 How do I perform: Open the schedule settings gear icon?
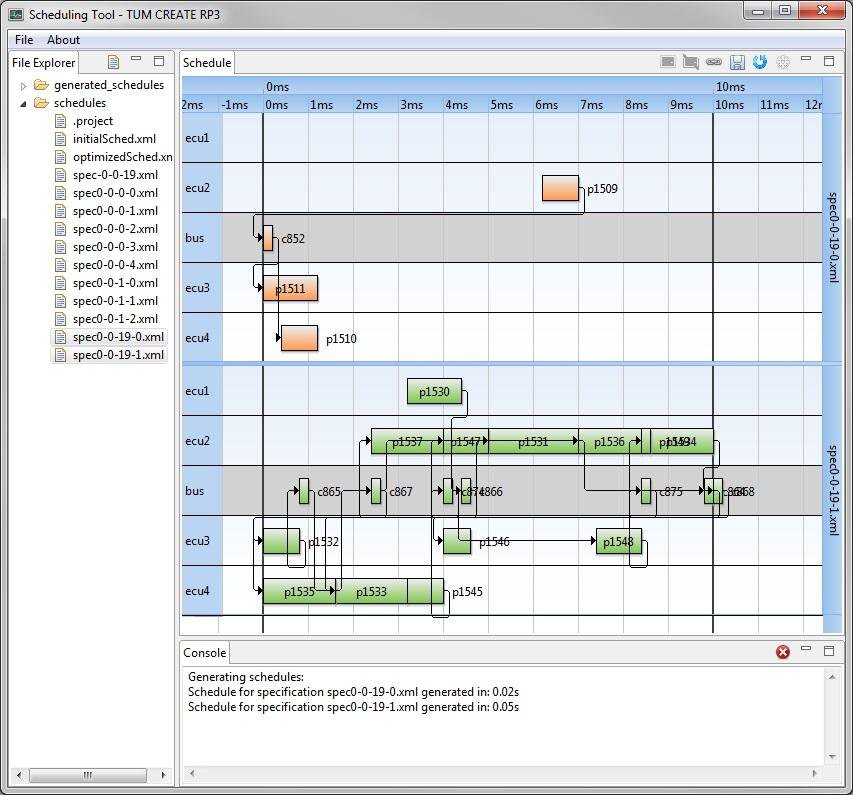tap(783, 62)
